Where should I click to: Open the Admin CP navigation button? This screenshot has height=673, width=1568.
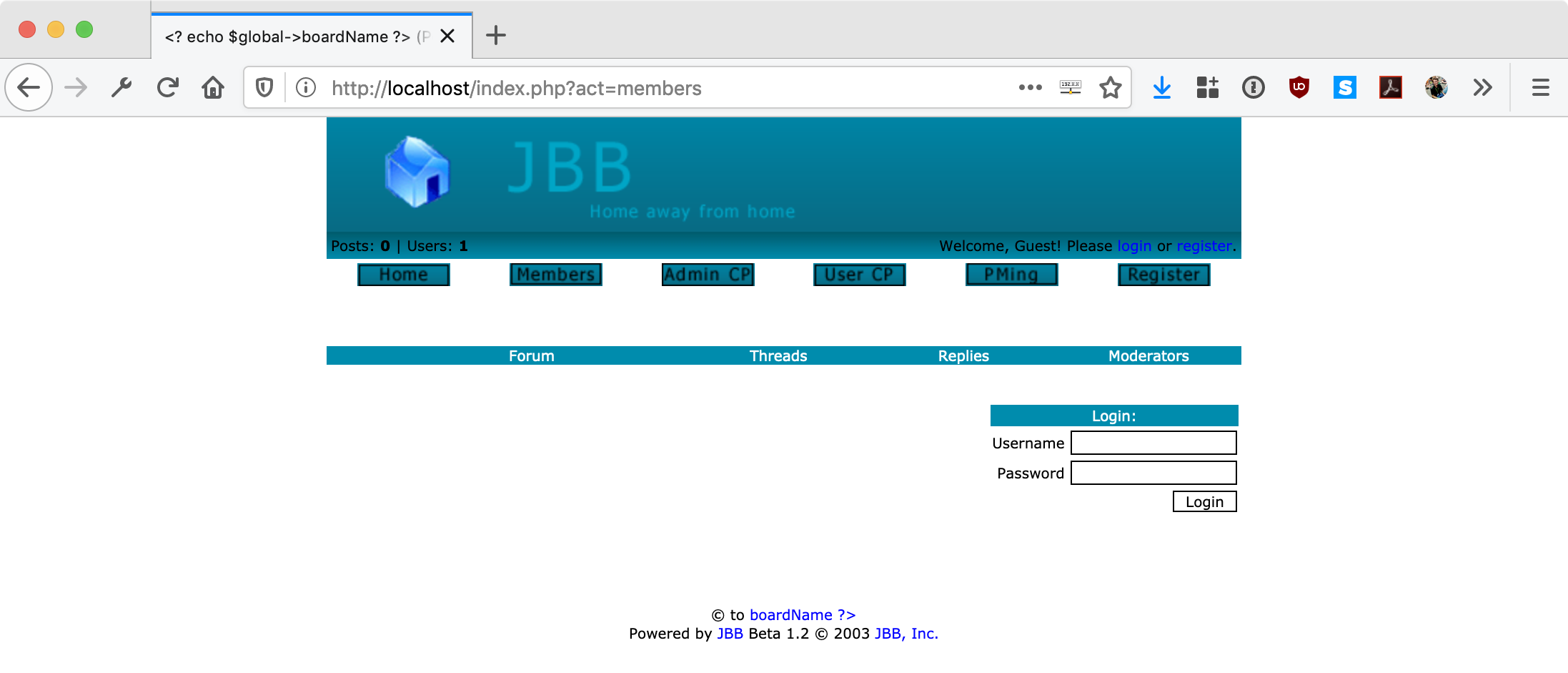tap(708, 275)
